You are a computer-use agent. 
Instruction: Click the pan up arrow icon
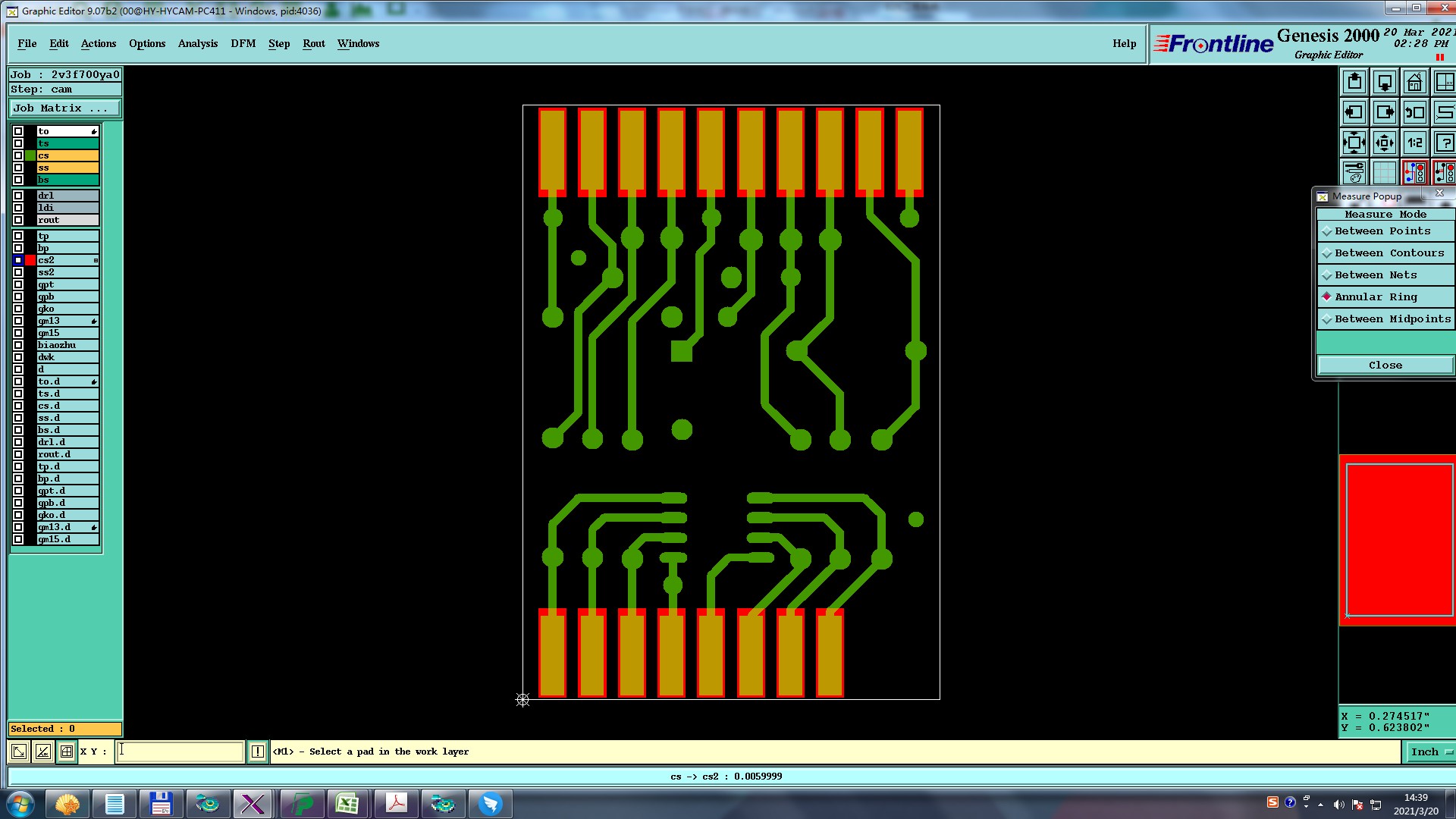click(x=1354, y=82)
